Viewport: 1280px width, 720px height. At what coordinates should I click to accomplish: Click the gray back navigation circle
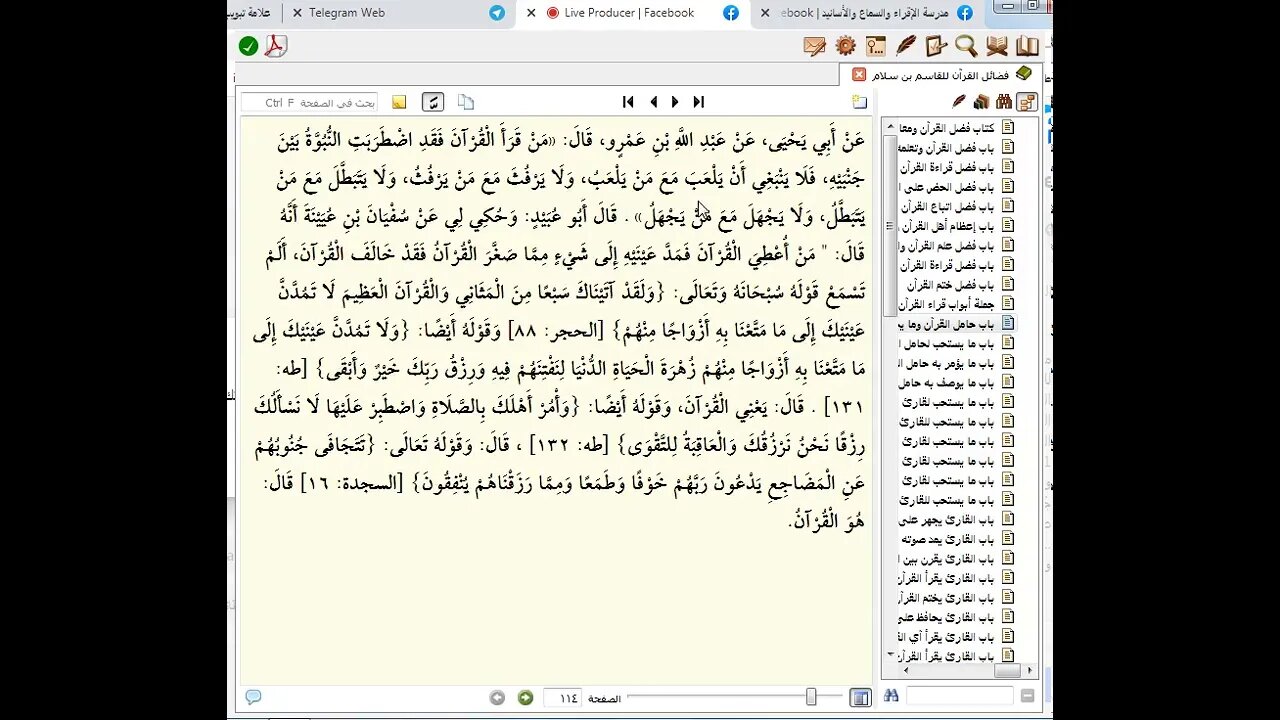tap(497, 698)
